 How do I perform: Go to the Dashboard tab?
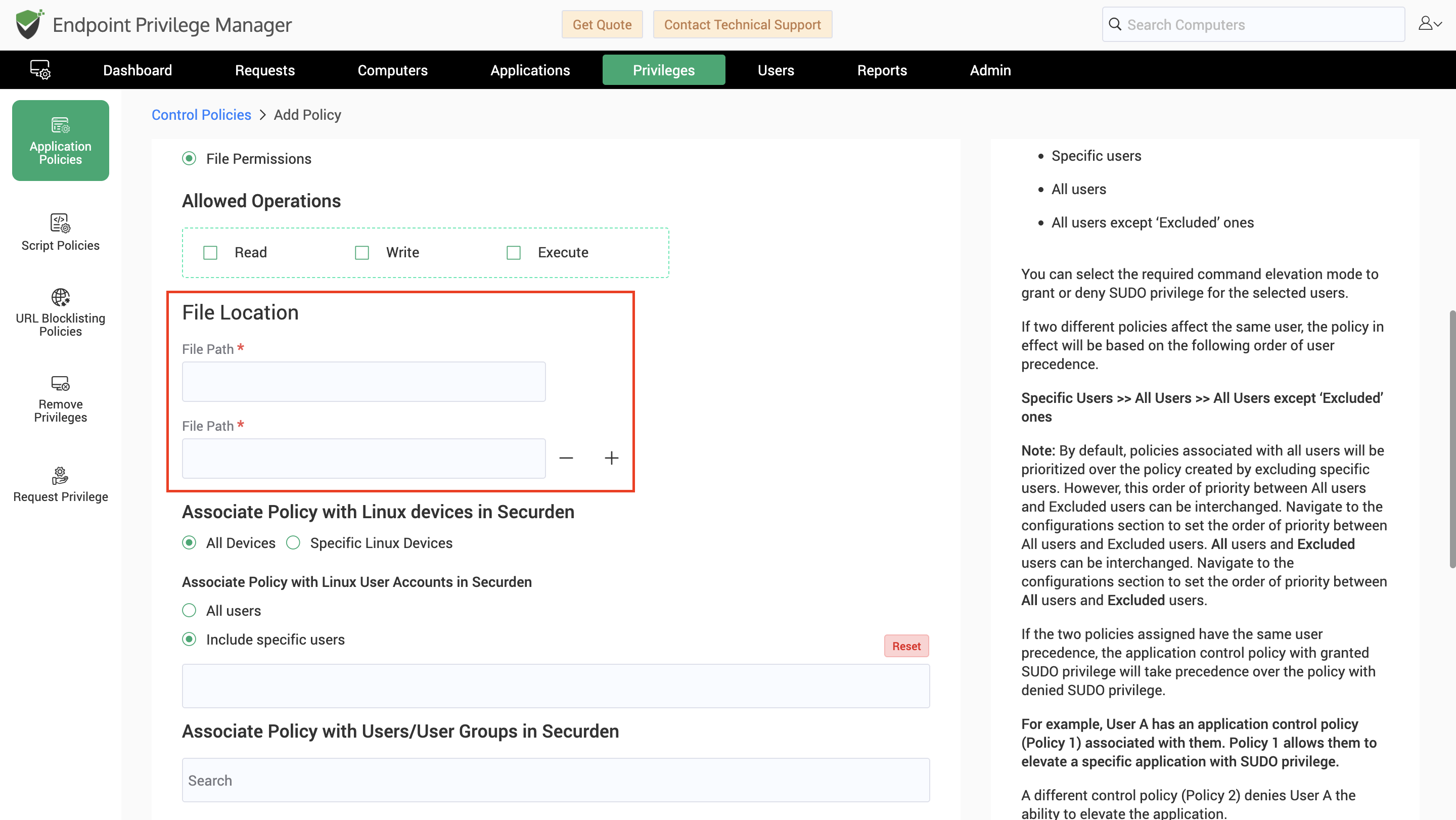[138, 70]
